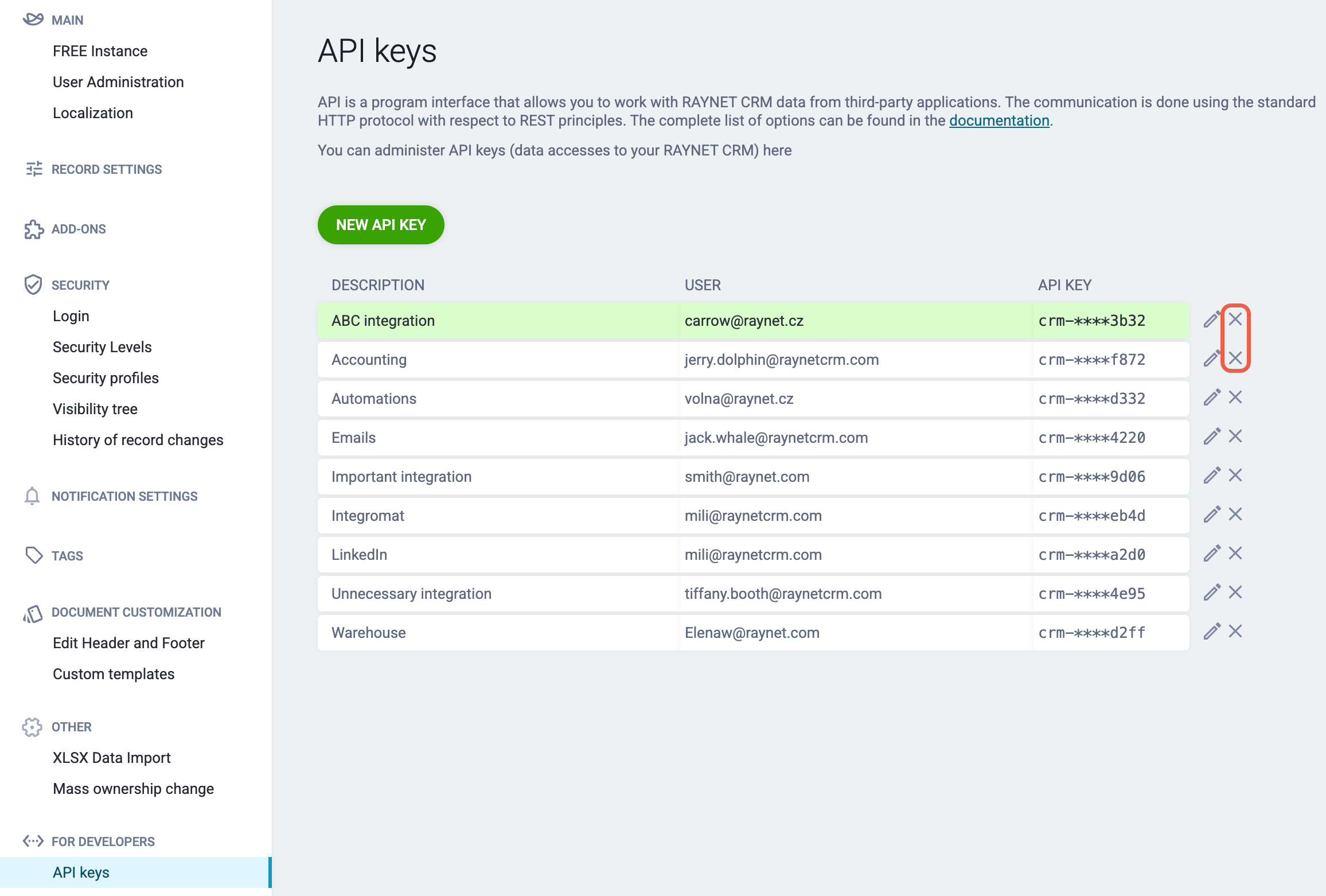Open the Visibility tree page
Viewport: 1326px width, 896px height.
click(x=95, y=409)
